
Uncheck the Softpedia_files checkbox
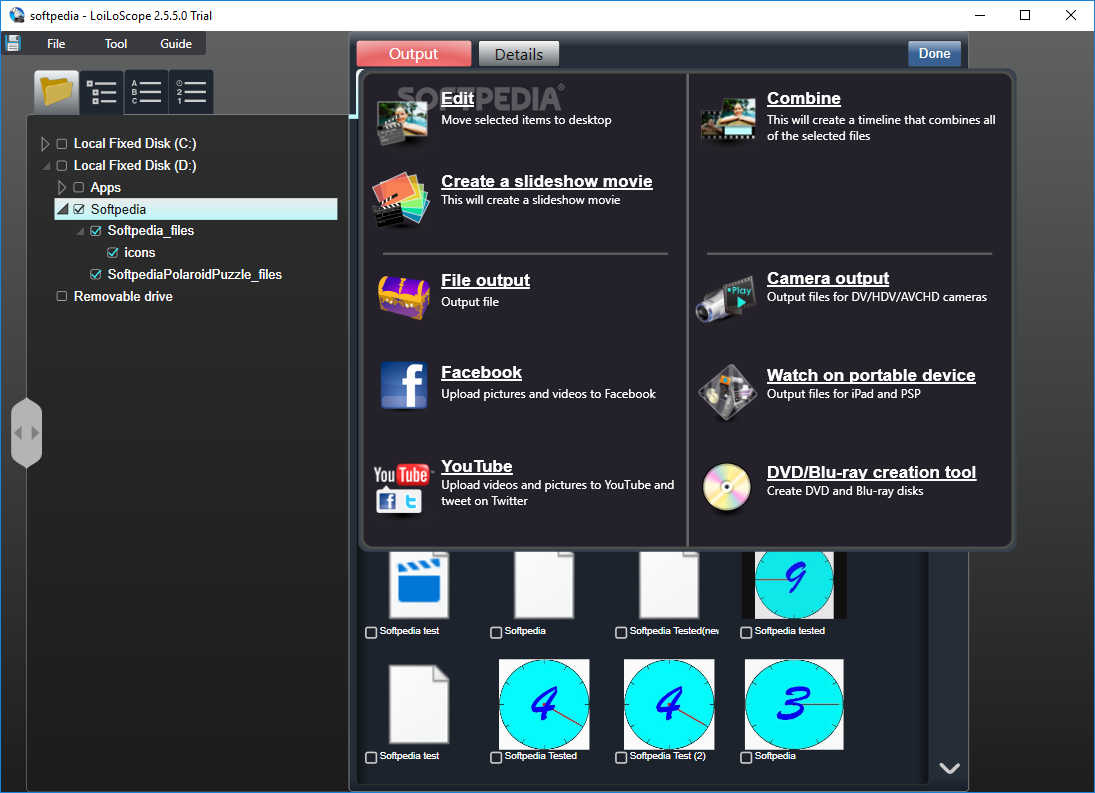pos(96,230)
